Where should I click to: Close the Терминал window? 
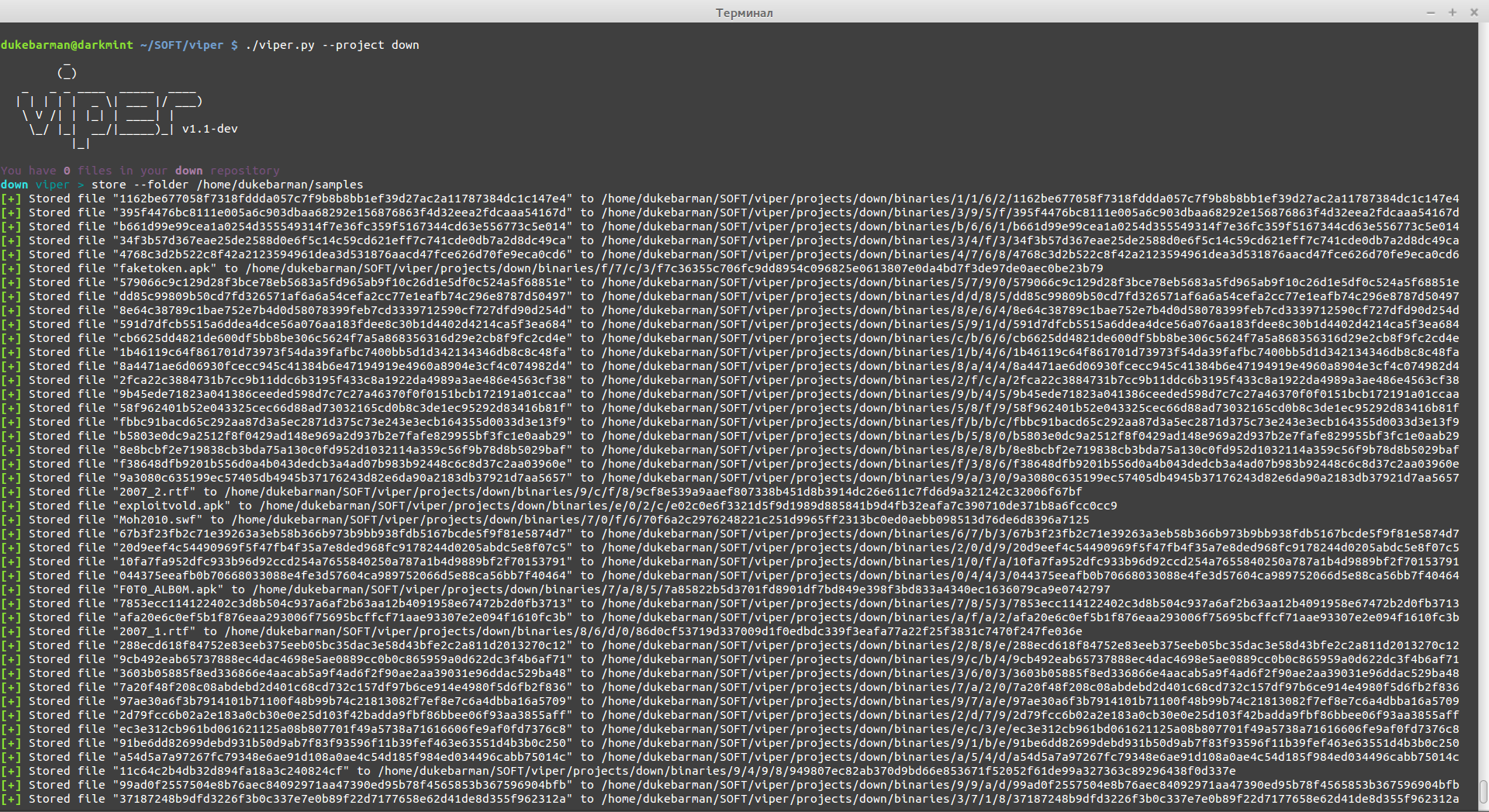click(x=1473, y=12)
